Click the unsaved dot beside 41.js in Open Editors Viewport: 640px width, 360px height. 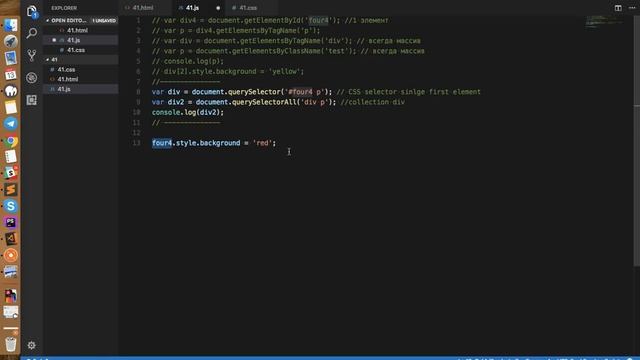point(54,40)
